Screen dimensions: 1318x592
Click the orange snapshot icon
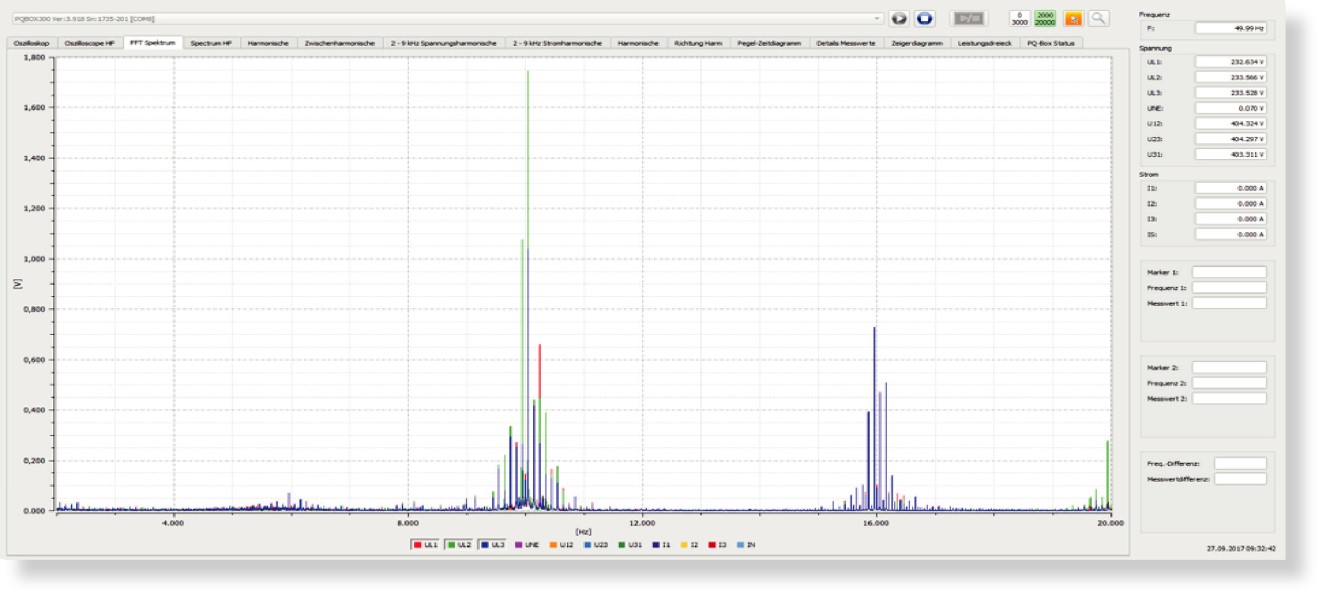(1073, 18)
